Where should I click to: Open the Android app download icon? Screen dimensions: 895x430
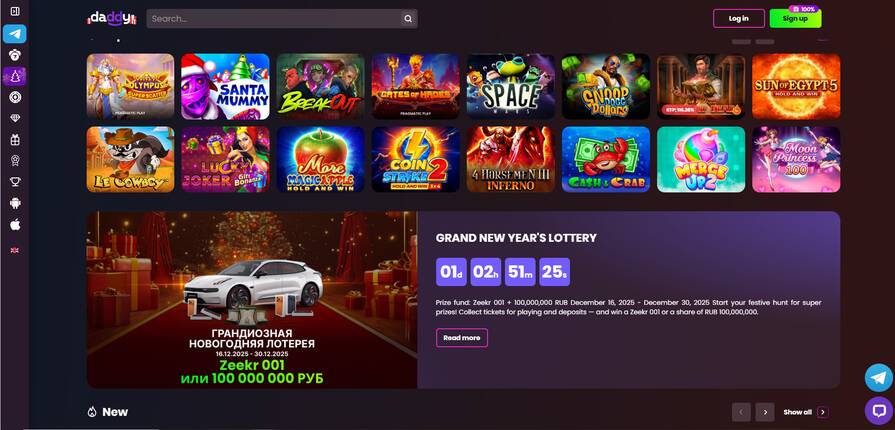coord(15,203)
